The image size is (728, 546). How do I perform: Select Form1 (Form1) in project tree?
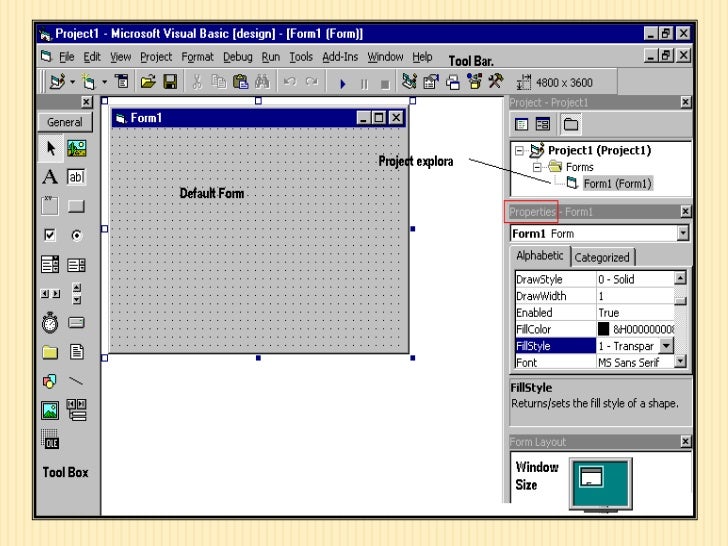tap(618, 183)
